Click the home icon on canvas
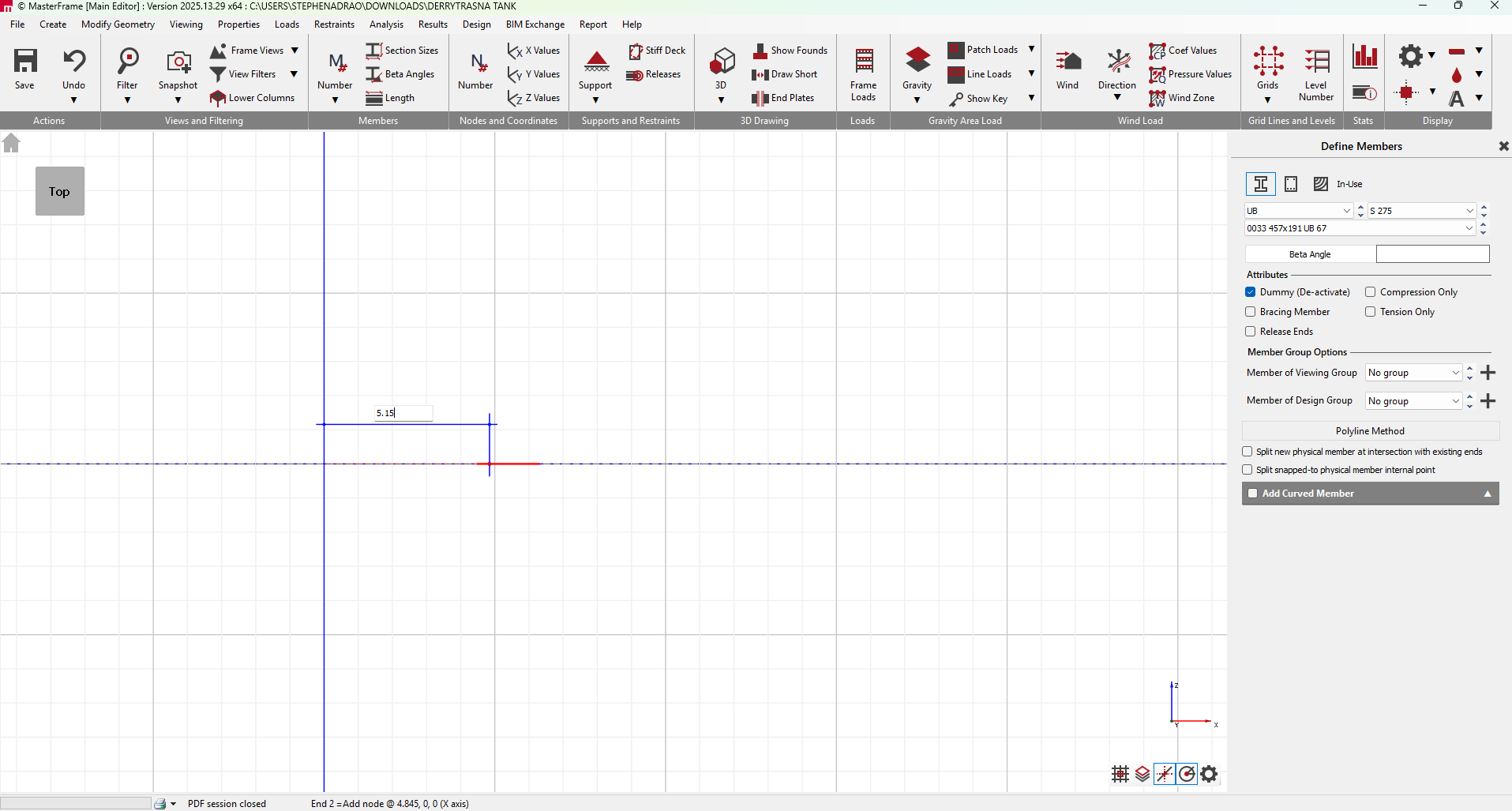The image size is (1512, 811). (11, 144)
